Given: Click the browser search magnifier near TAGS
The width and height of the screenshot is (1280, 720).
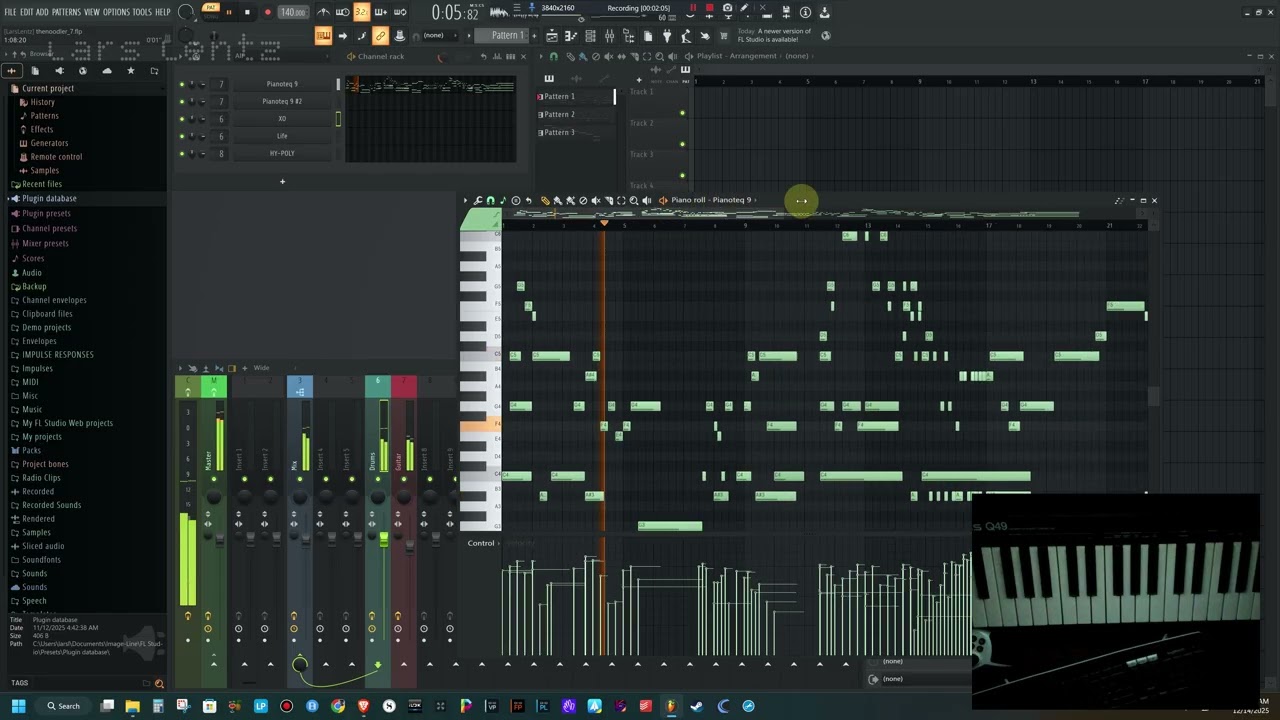Looking at the screenshot, I should point(159,684).
